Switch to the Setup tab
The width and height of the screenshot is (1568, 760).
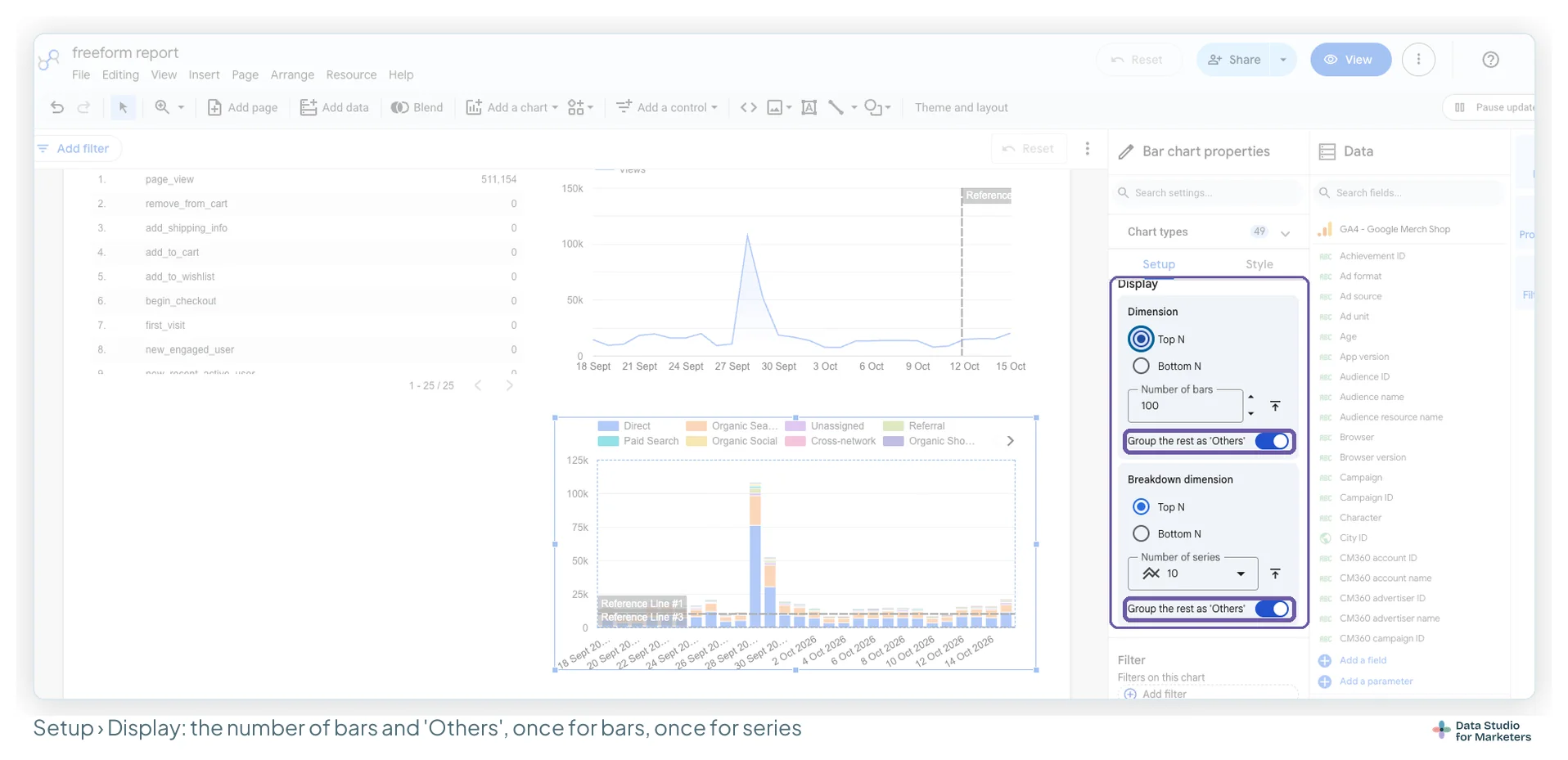pyautogui.click(x=1158, y=264)
